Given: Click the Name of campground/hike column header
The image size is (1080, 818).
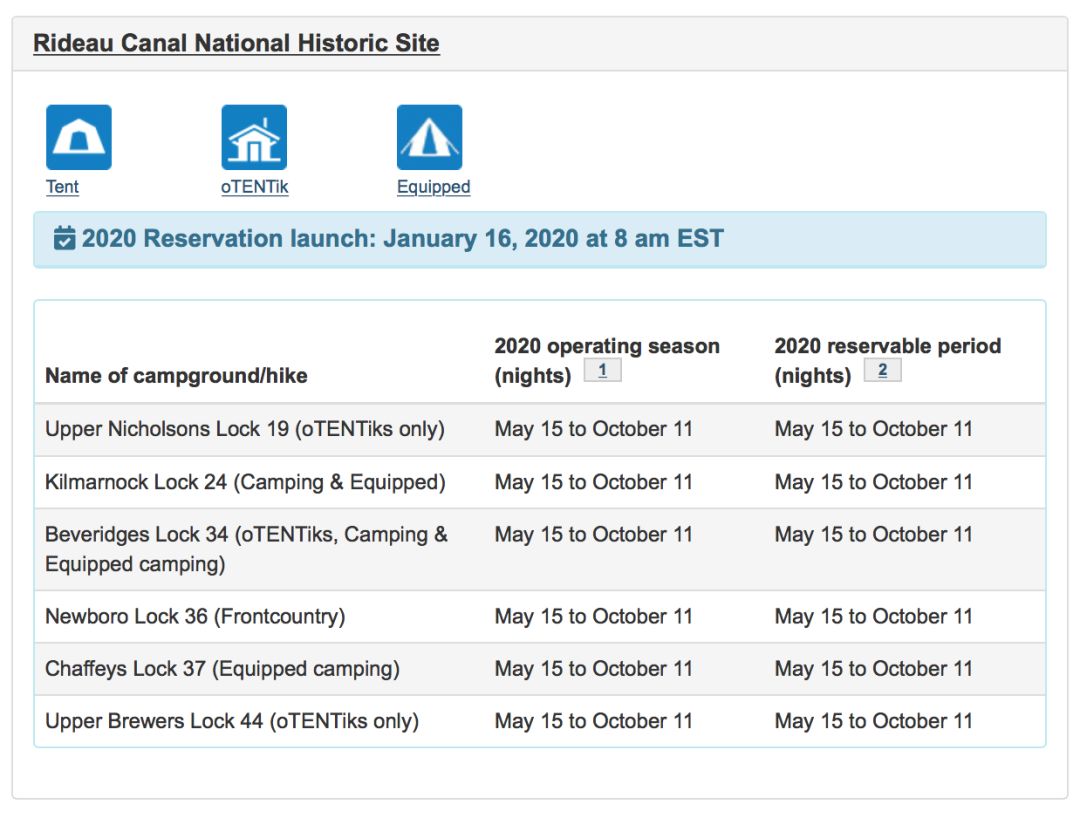Looking at the screenshot, I should coord(176,376).
